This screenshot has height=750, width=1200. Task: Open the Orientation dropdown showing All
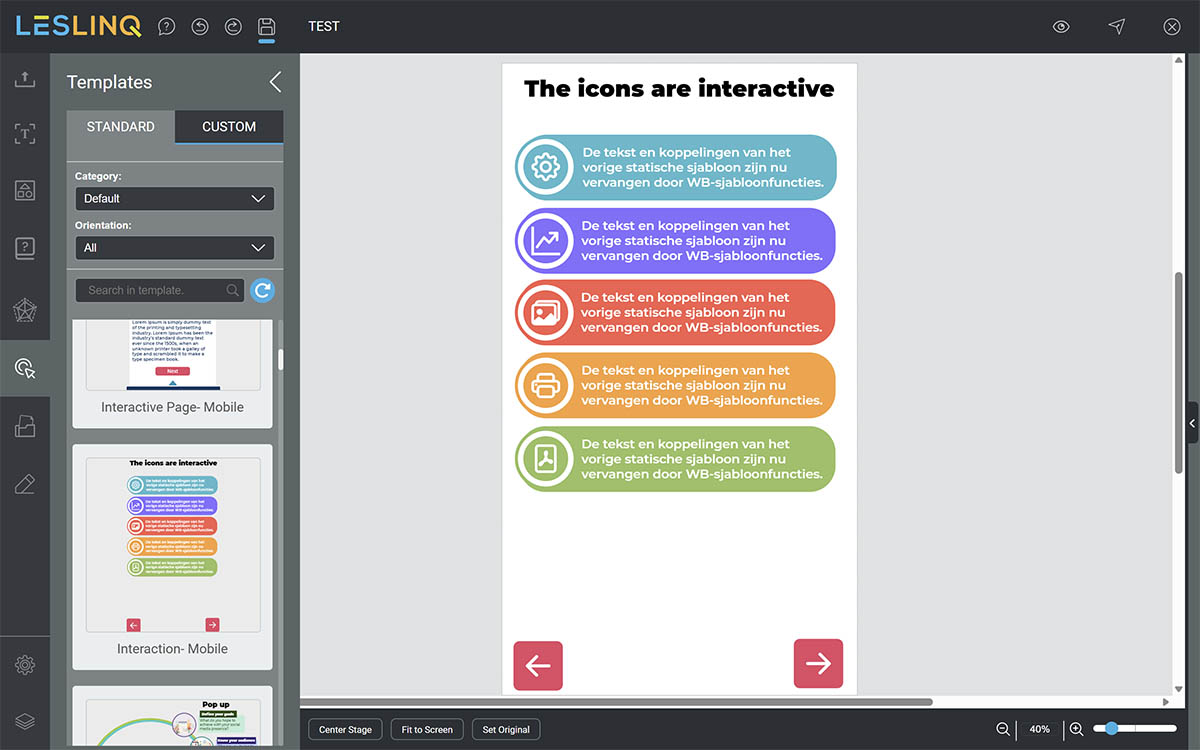tap(174, 247)
